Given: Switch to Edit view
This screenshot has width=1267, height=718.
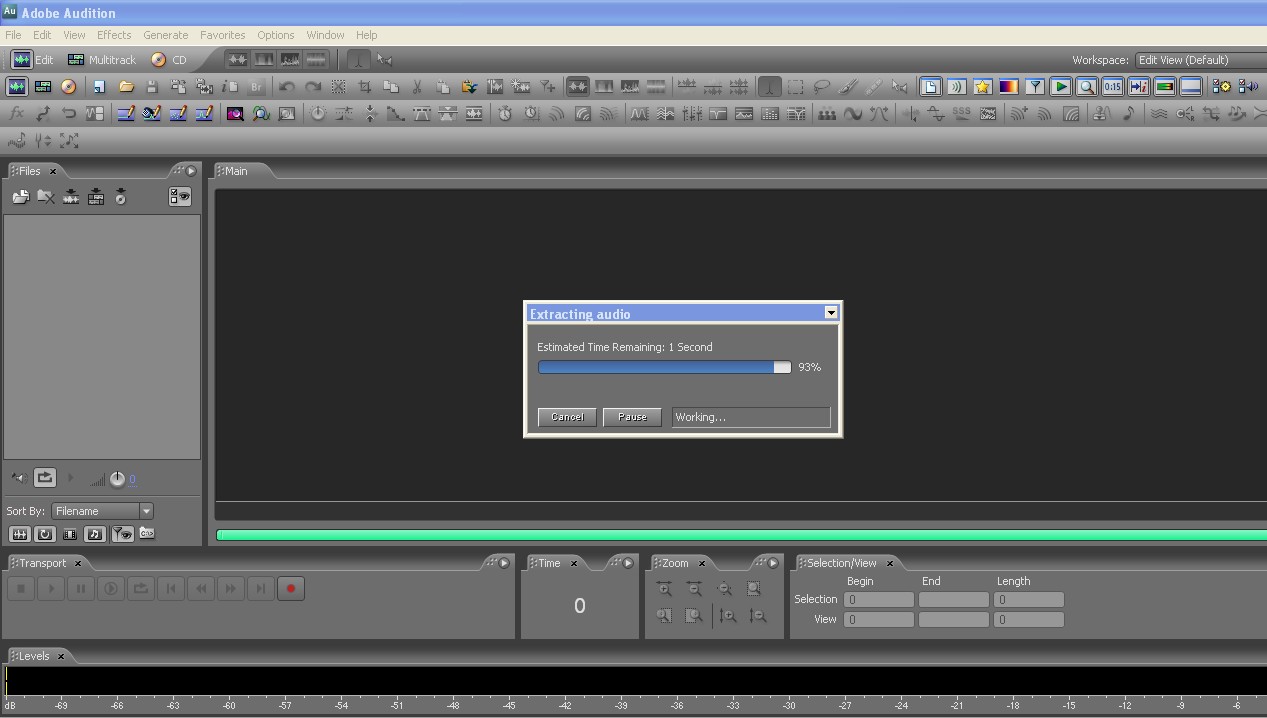Looking at the screenshot, I should tap(32, 60).
